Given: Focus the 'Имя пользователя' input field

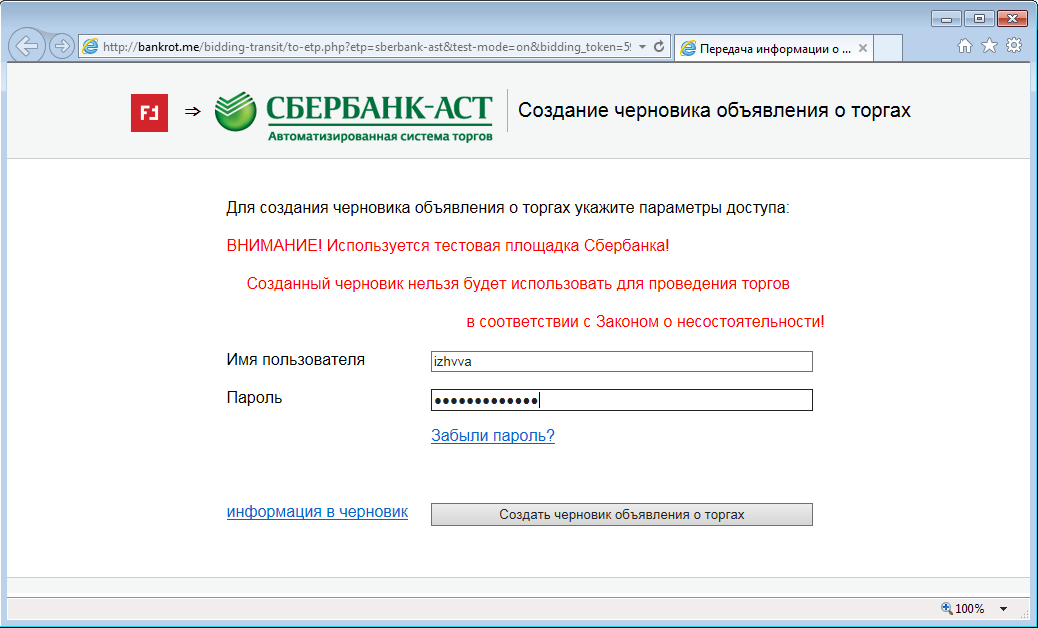Looking at the screenshot, I should pyautogui.click(x=621, y=362).
